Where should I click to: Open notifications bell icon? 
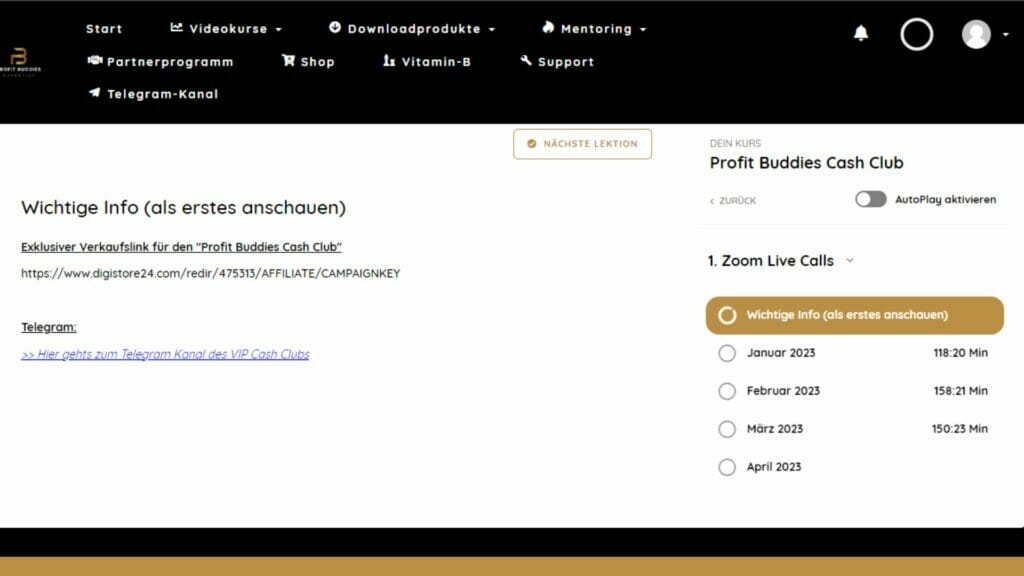point(861,33)
